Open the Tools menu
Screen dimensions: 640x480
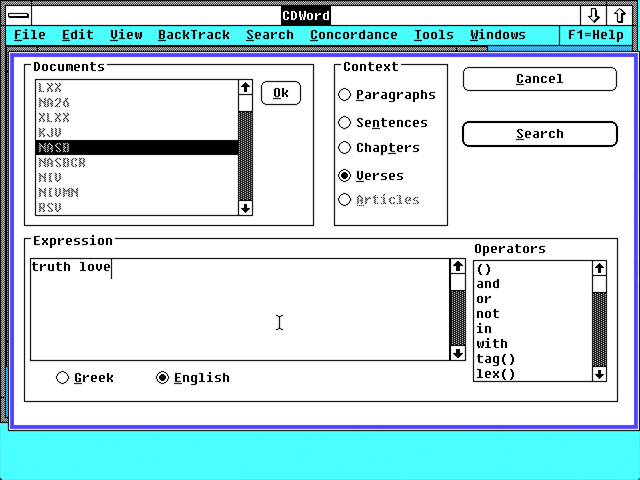point(433,35)
